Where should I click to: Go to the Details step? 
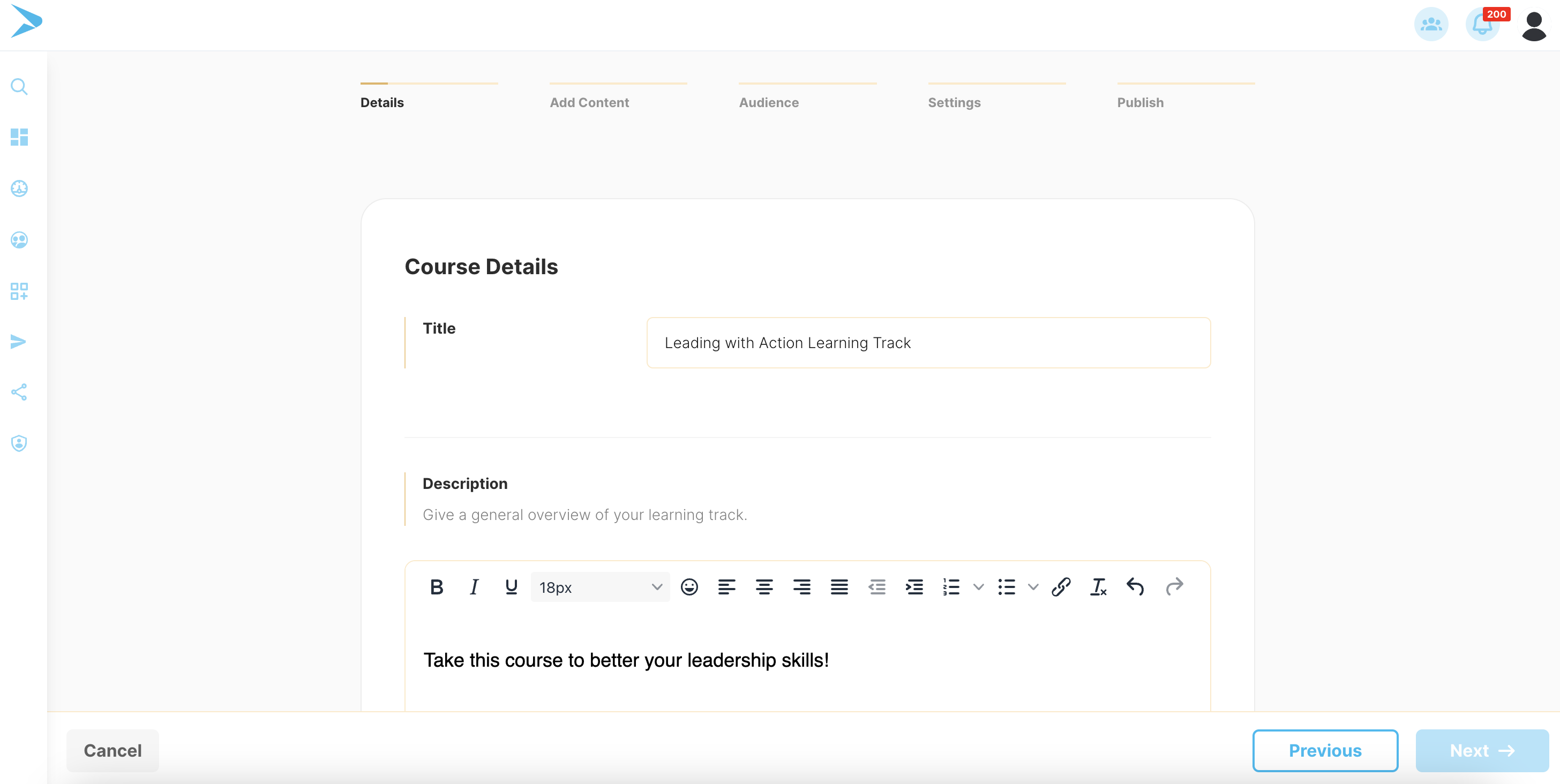pyautogui.click(x=382, y=102)
